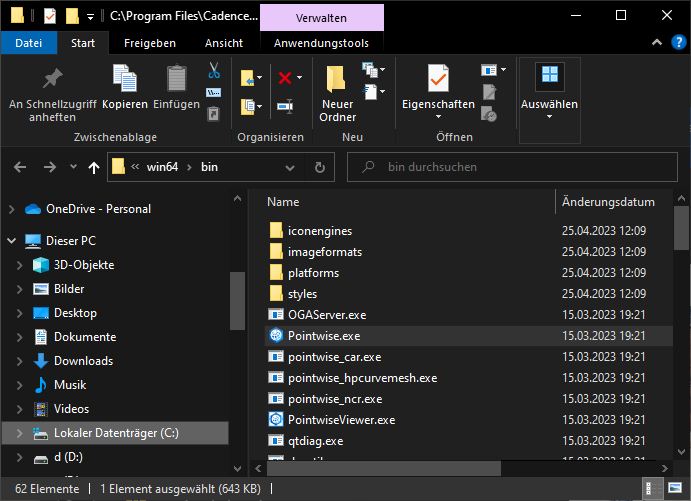Open the delete options dropdown arrow
691x501 pixels.
tap(300, 78)
